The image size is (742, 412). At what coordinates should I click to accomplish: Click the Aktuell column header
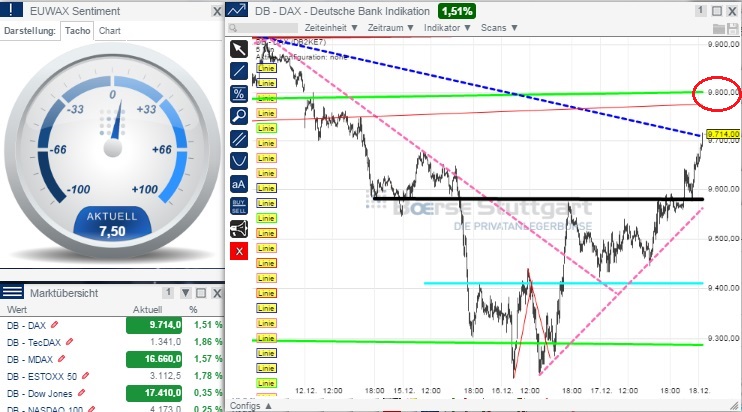point(147,309)
